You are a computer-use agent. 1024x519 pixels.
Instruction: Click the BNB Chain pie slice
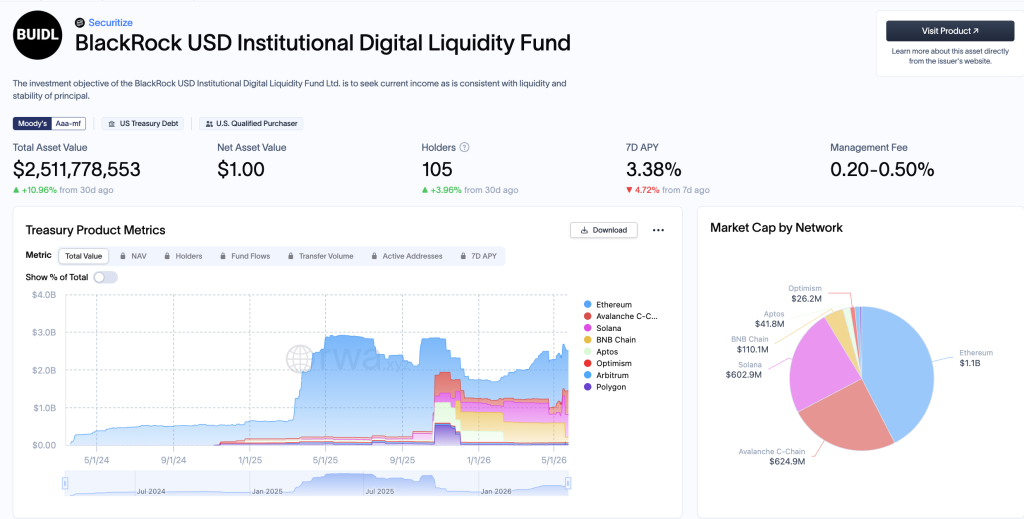[837, 324]
